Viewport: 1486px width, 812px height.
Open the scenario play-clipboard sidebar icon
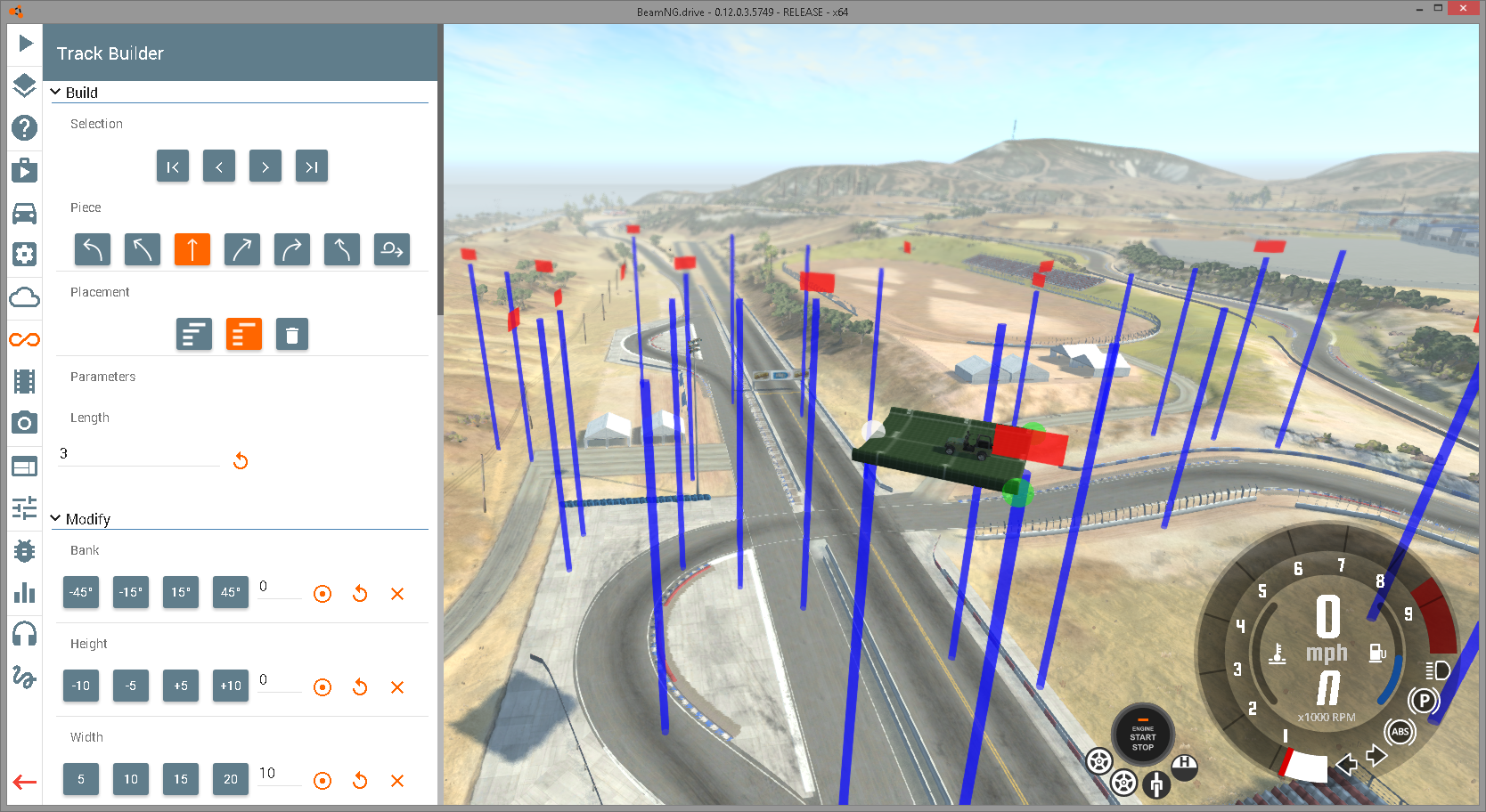tap(25, 170)
